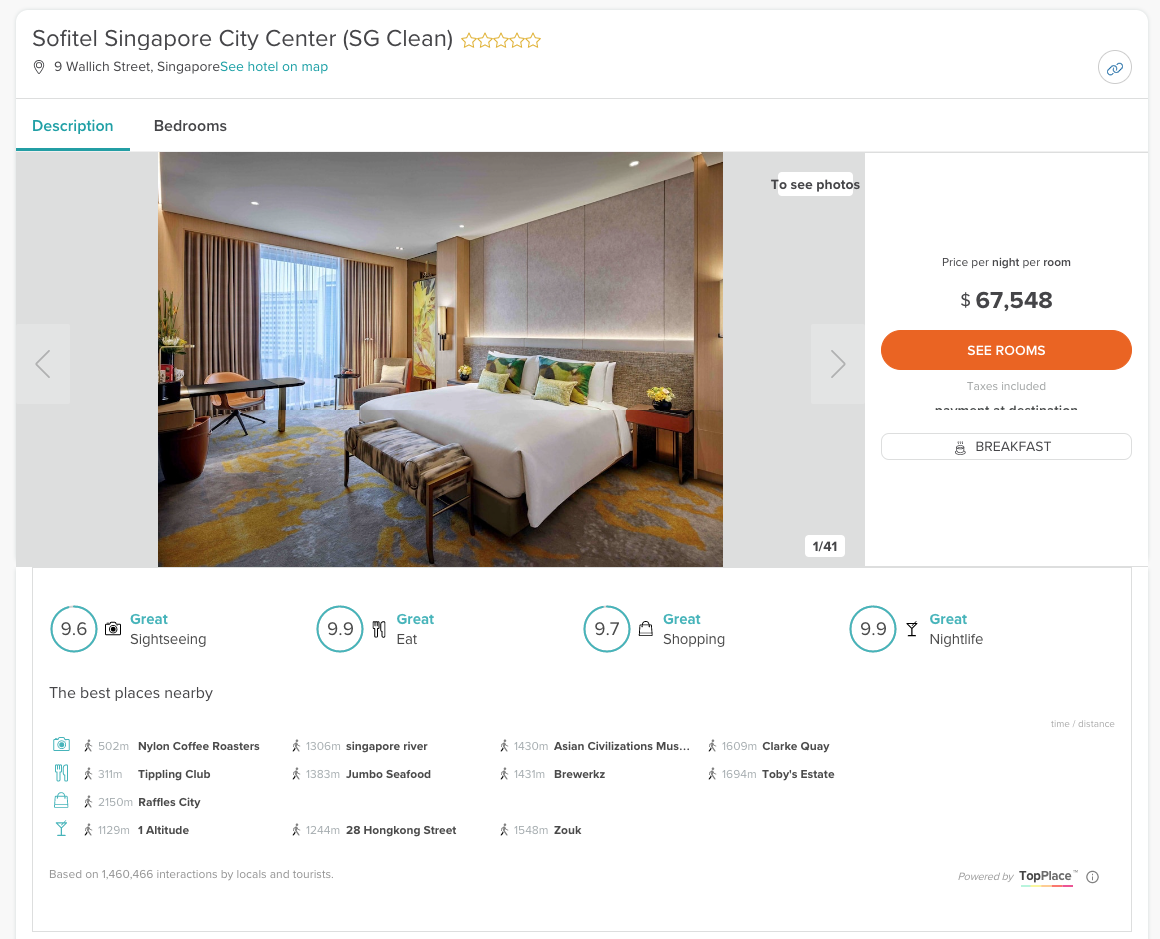This screenshot has height=939, width=1160.
Task: Click the map pin icon by the address
Action: click(x=39, y=67)
